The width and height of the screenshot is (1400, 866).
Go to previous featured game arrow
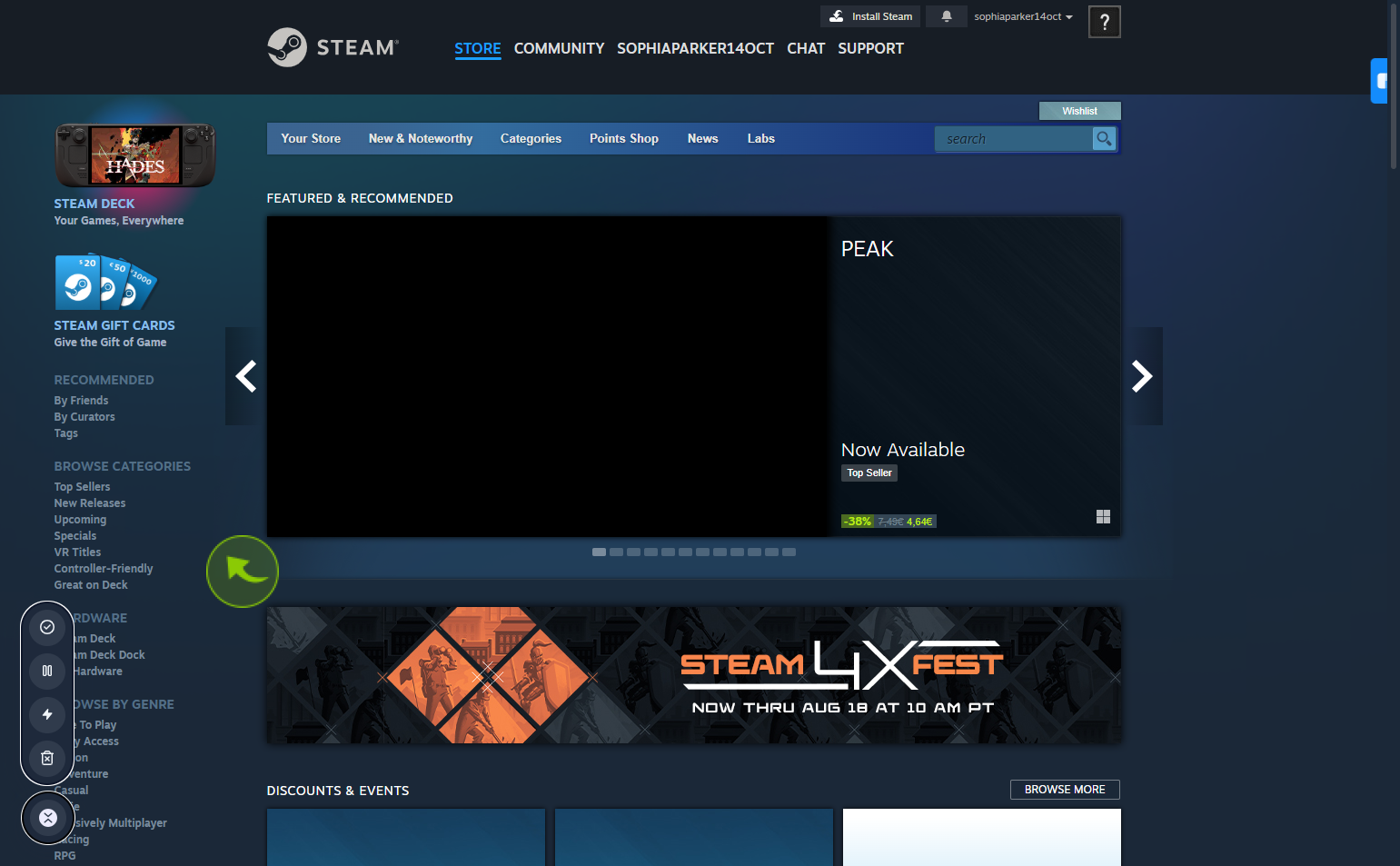click(x=245, y=376)
